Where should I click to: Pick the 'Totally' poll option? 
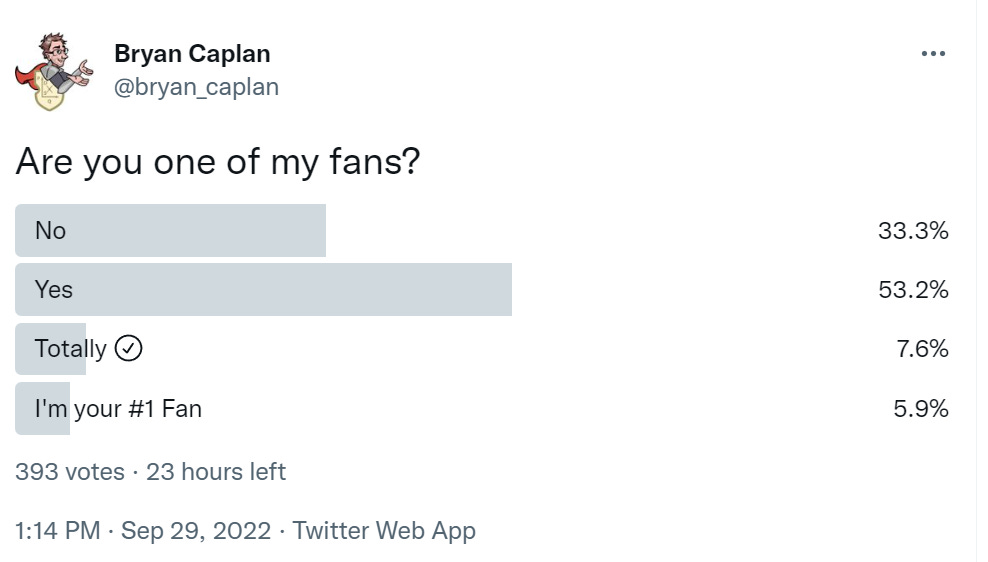[x=70, y=349]
